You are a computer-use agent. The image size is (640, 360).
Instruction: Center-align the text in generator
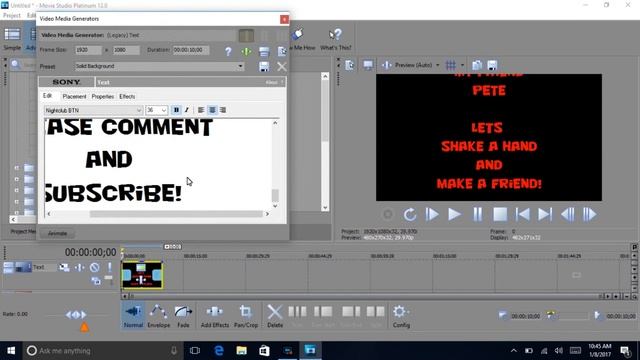(x=212, y=110)
